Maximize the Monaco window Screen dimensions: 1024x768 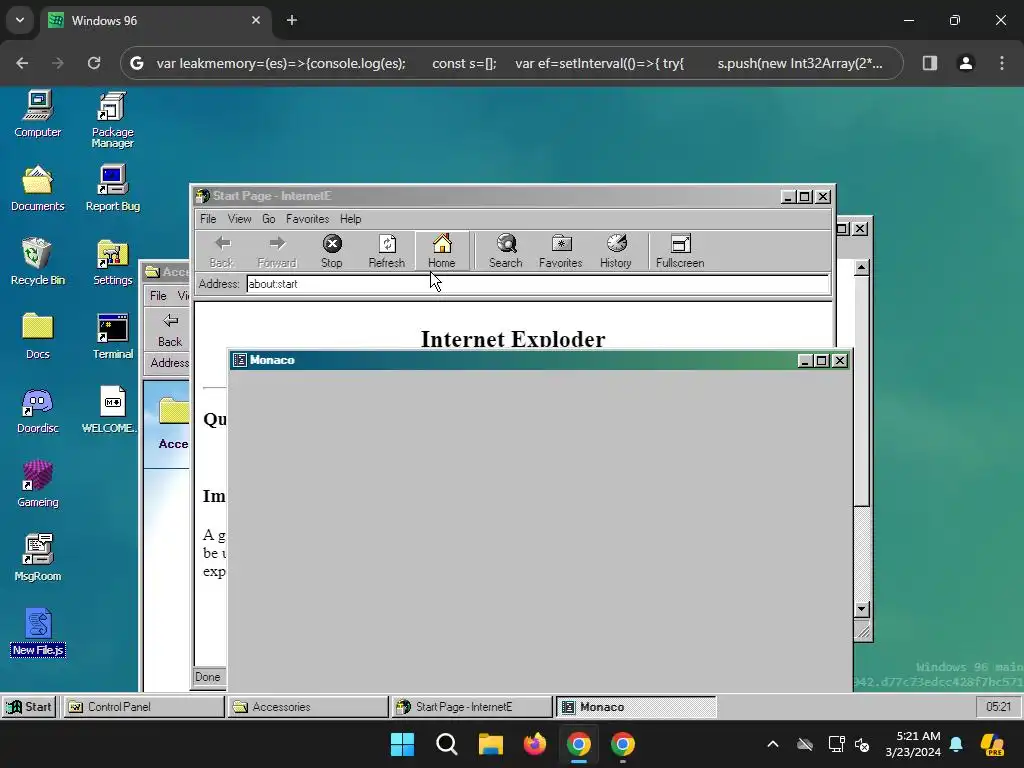click(x=822, y=360)
